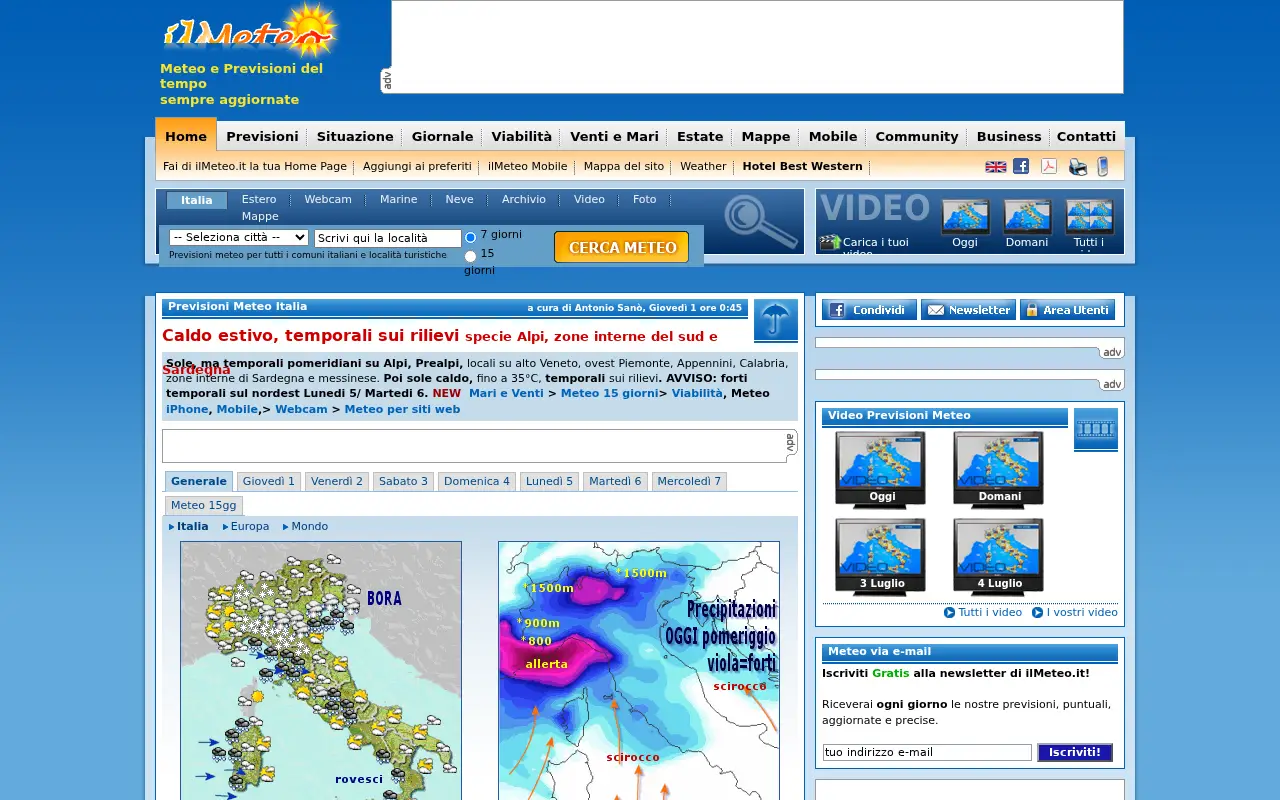Click the Italy weather forecast map
This screenshot has width=1280, height=800.
point(321,671)
